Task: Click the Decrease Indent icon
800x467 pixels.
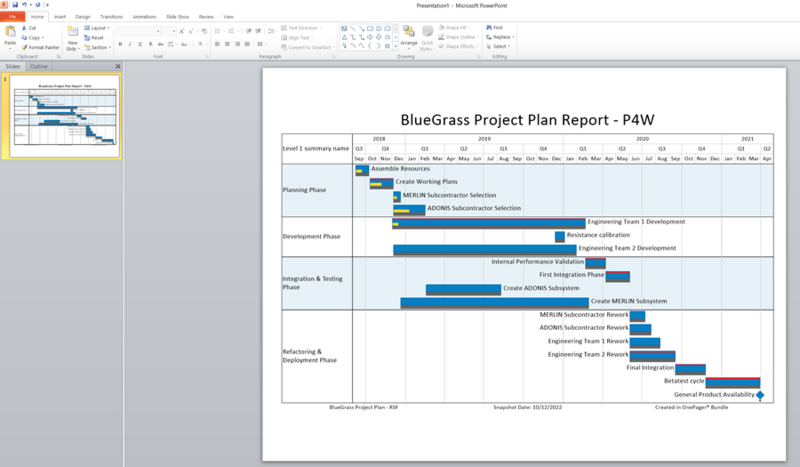Action: tap(248, 31)
